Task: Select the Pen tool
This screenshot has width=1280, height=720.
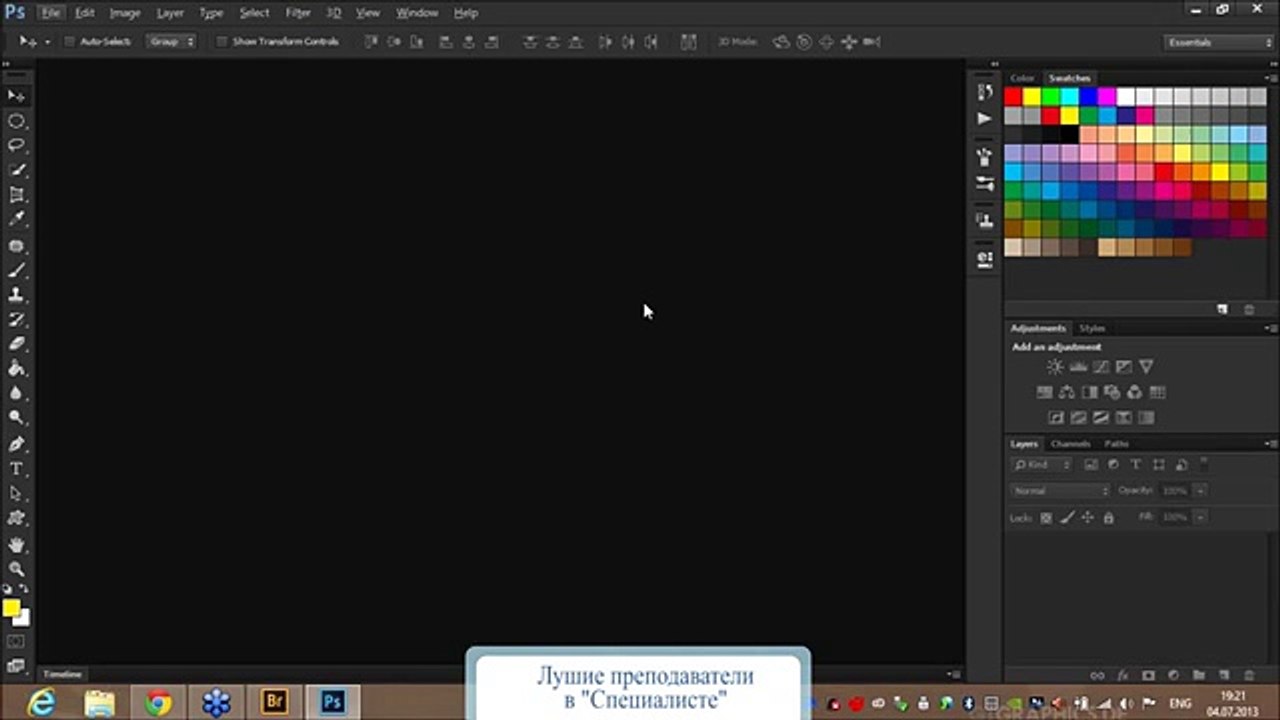Action: coord(17,444)
